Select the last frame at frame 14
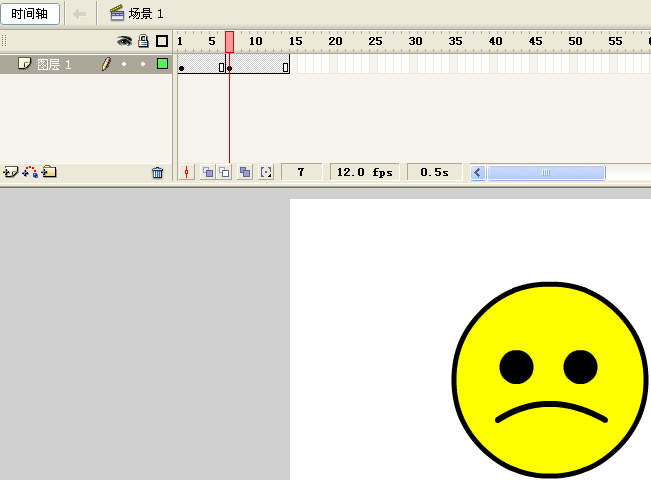Viewport: 651px width, 480px height. pyautogui.click(x=286, y=64)
